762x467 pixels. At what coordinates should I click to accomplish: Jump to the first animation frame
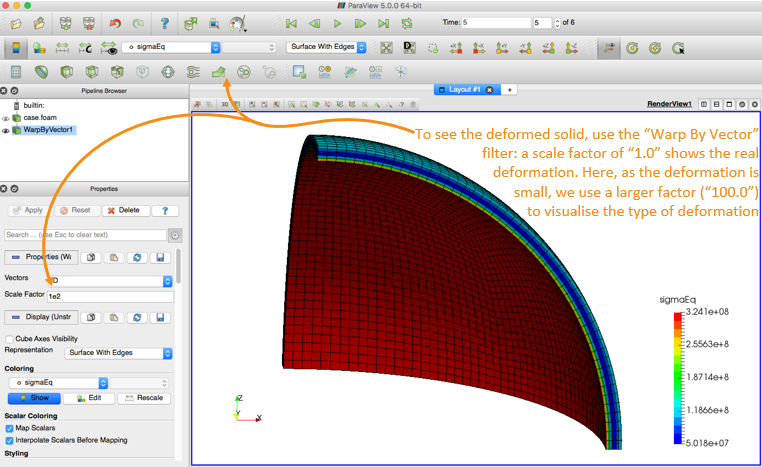tap(291, 22)
